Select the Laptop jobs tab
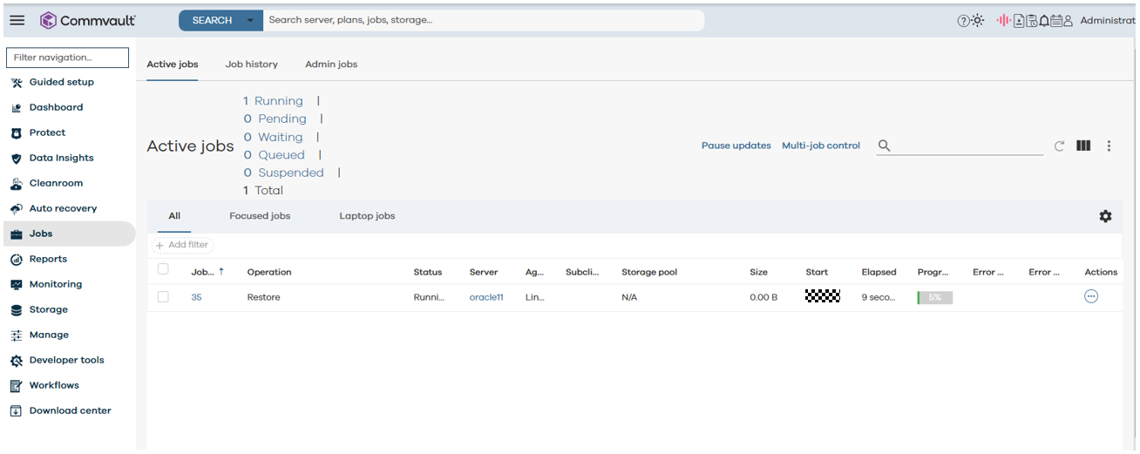Viewport: 1140px width, 454px height. point(367,216)
